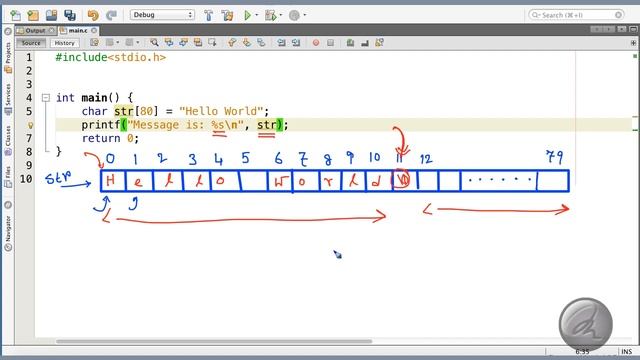Screen dimensions: 640x360
Task: Expand the Back navigation dropdown arrow
Action: (118, 42)
